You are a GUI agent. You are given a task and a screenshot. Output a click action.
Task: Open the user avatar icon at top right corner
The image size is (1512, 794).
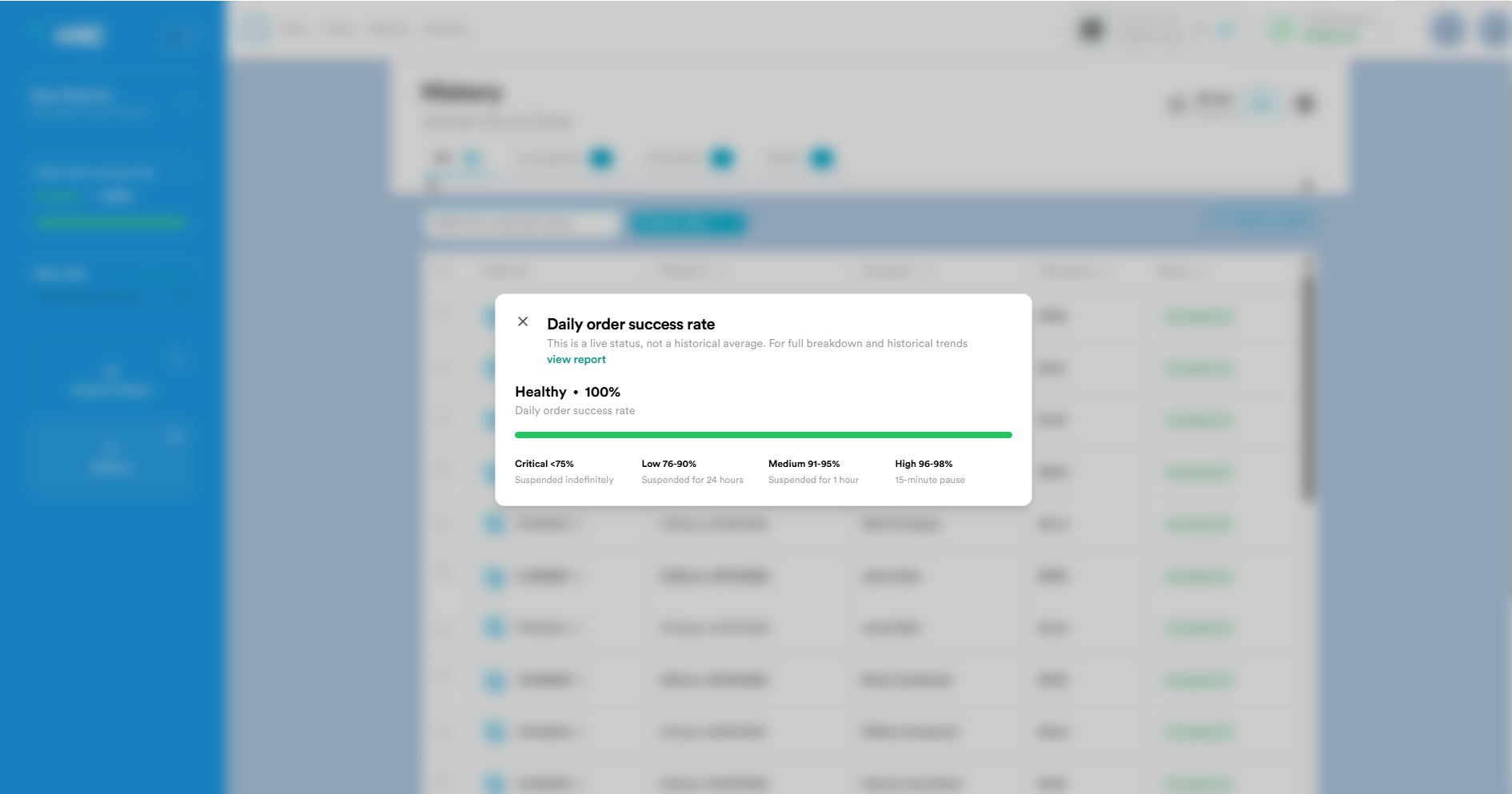[x=1492, y=30]
